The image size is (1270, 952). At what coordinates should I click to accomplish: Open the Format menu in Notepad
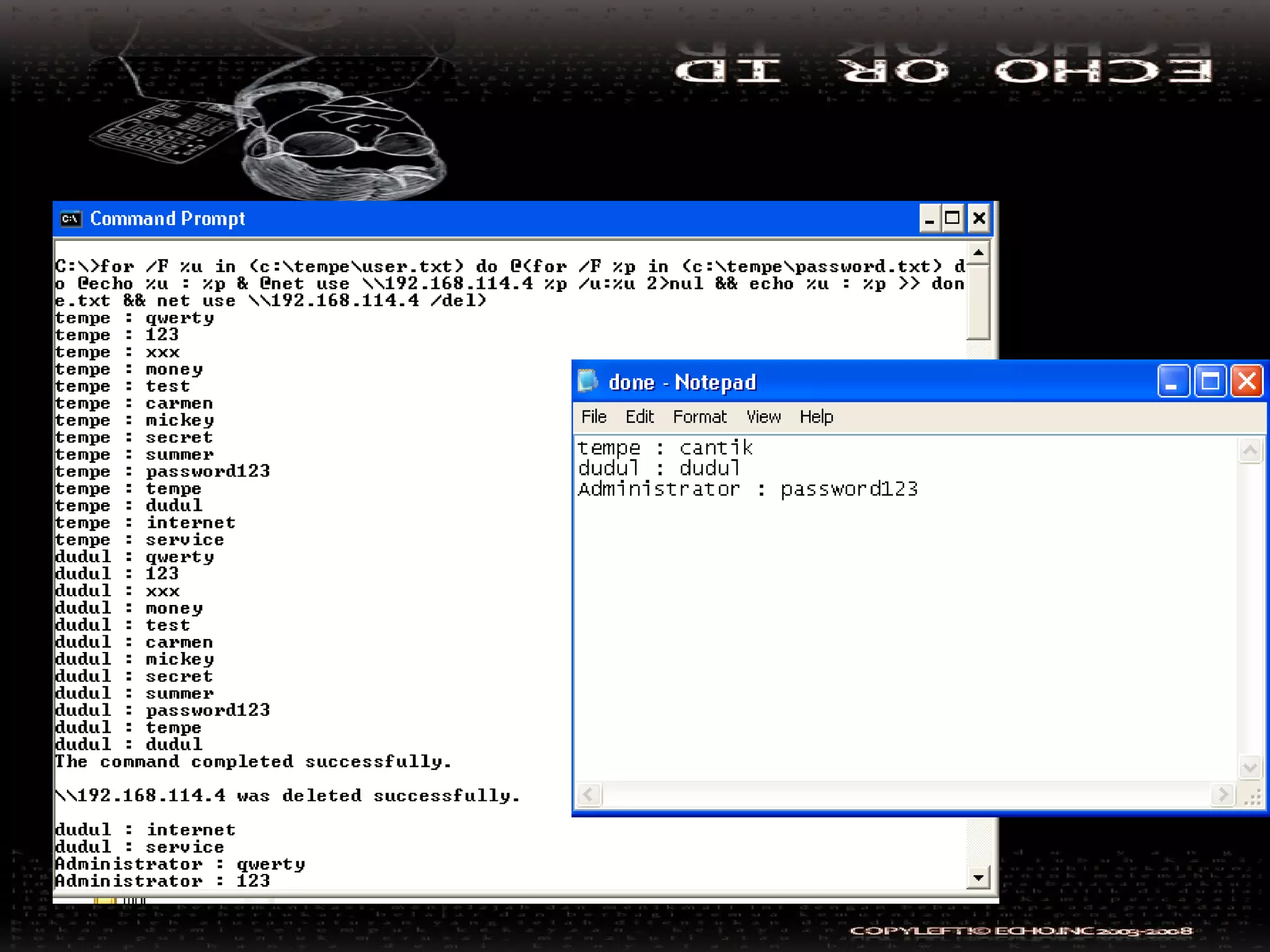(699, 417)
